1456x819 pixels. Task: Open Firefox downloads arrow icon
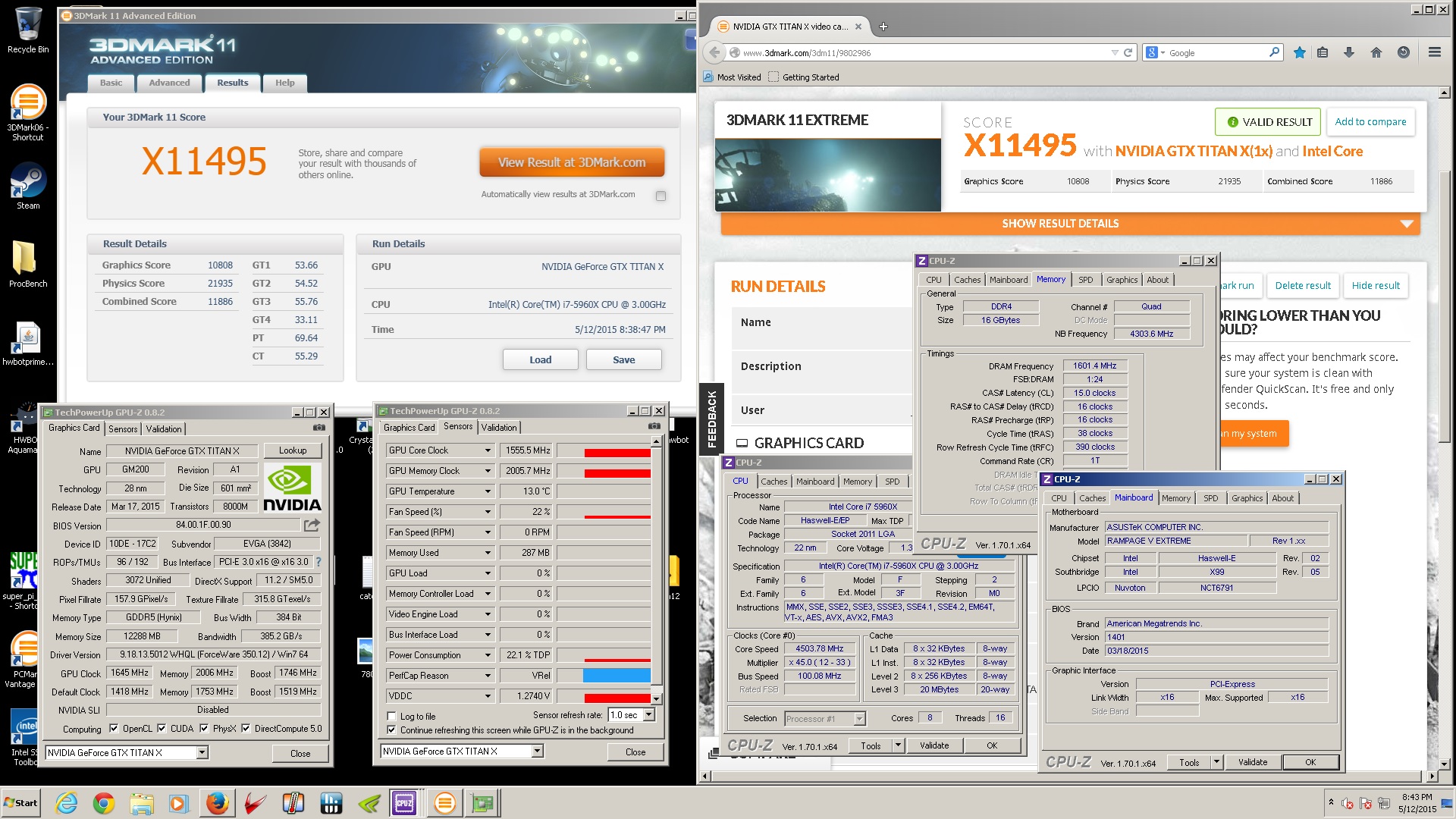pyautogui.click(x=1349, y=52)
